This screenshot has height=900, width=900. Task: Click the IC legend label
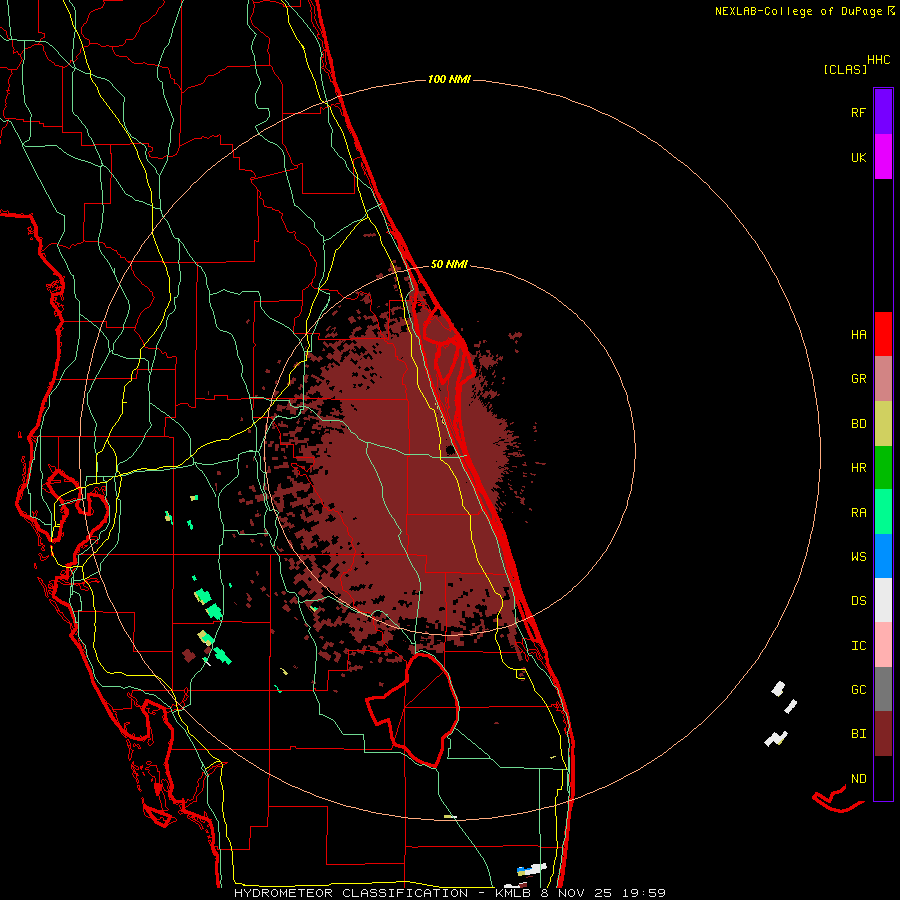tap(858, 646)
